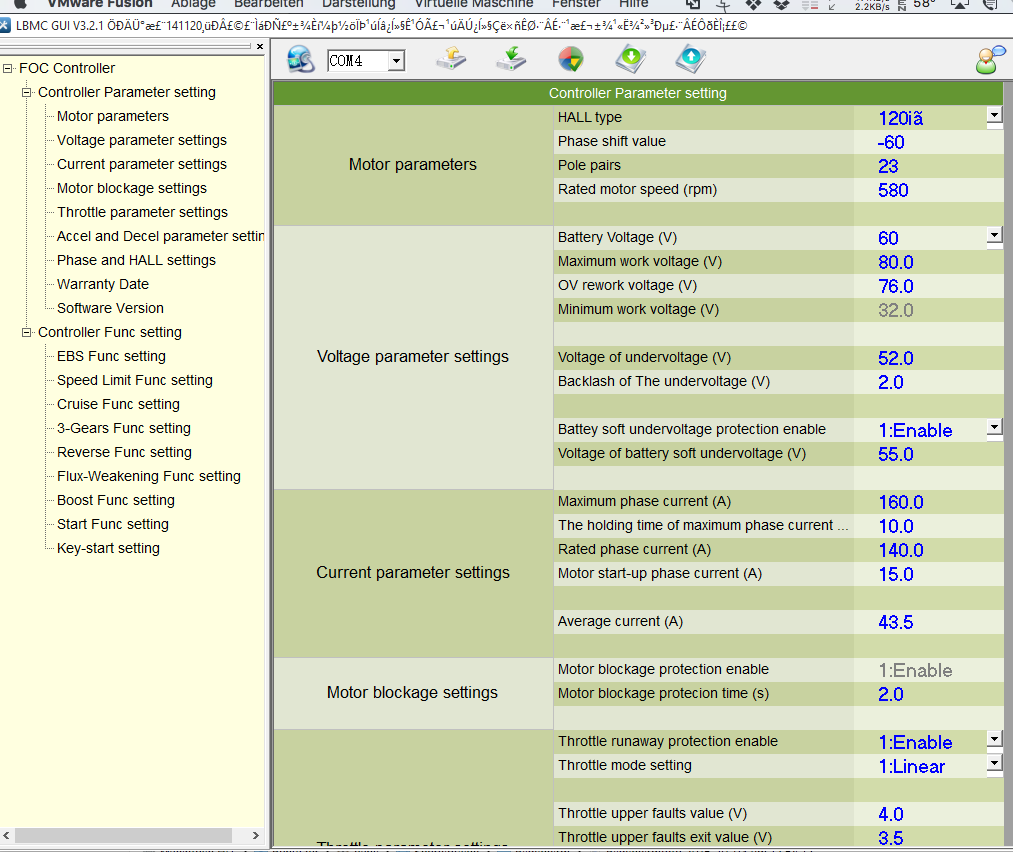Screen dimensions: 1013x852
Task: Click the user chat bubble icon
Action: click(x=990, y=60)
